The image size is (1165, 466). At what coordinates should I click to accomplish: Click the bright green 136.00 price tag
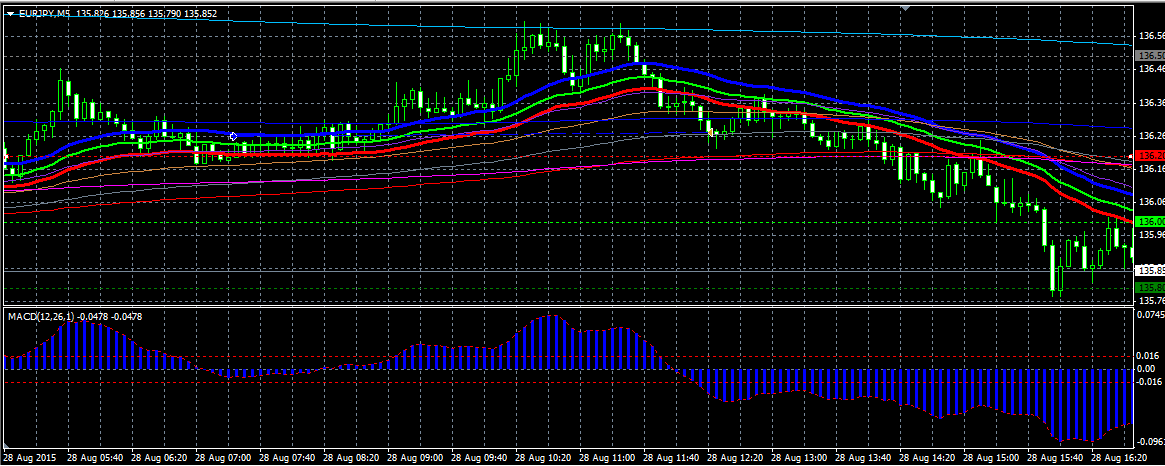1150,221
